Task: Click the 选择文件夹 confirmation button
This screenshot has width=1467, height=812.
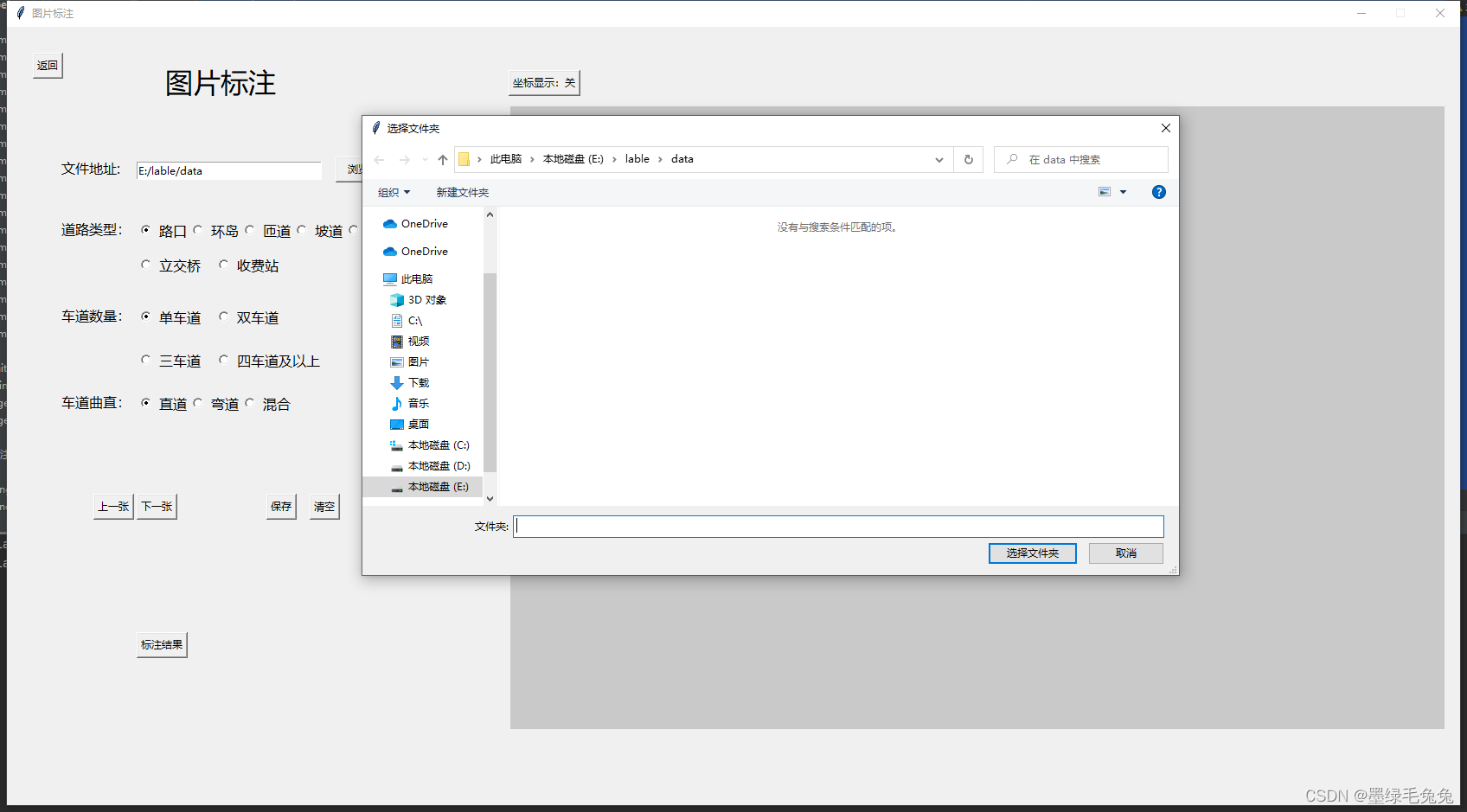Action: [1032, 553]
